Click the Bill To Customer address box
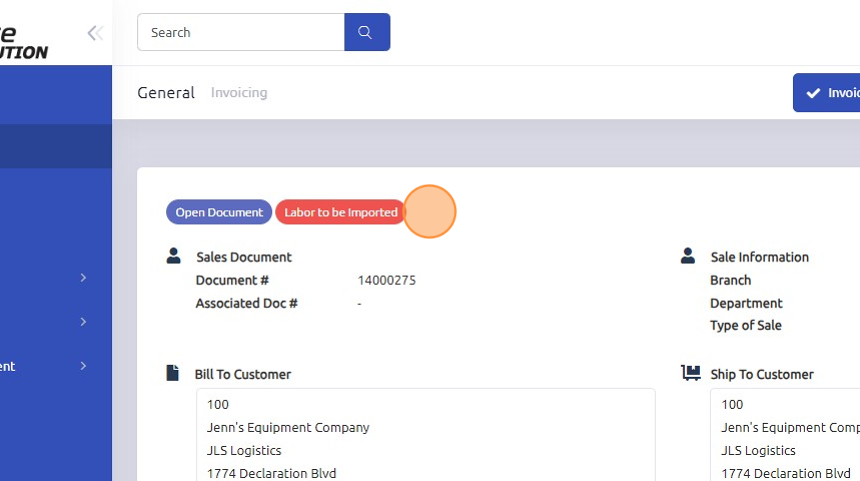The image size is (860, 481). (x=425, y=436)
